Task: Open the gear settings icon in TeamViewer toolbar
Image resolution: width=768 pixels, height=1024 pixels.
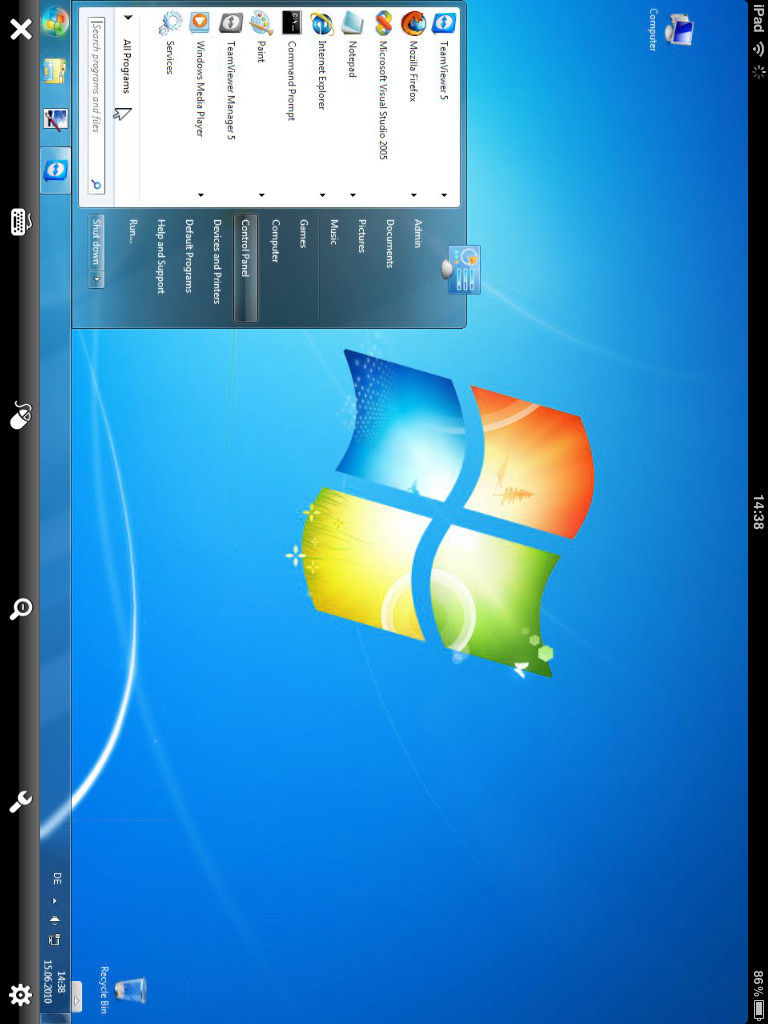Action: 20,995
